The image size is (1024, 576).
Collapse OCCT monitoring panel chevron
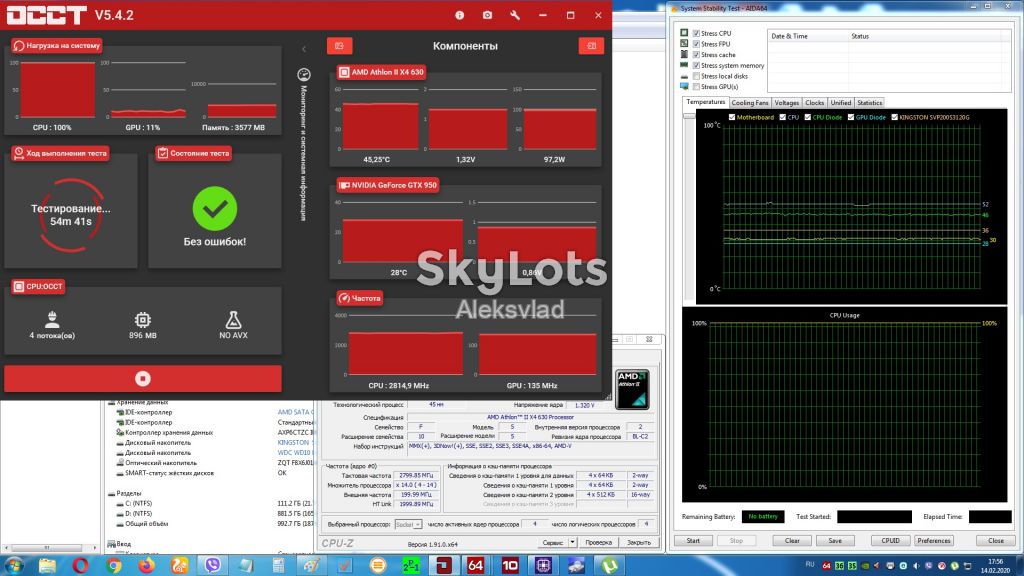(x=304, y=49)
